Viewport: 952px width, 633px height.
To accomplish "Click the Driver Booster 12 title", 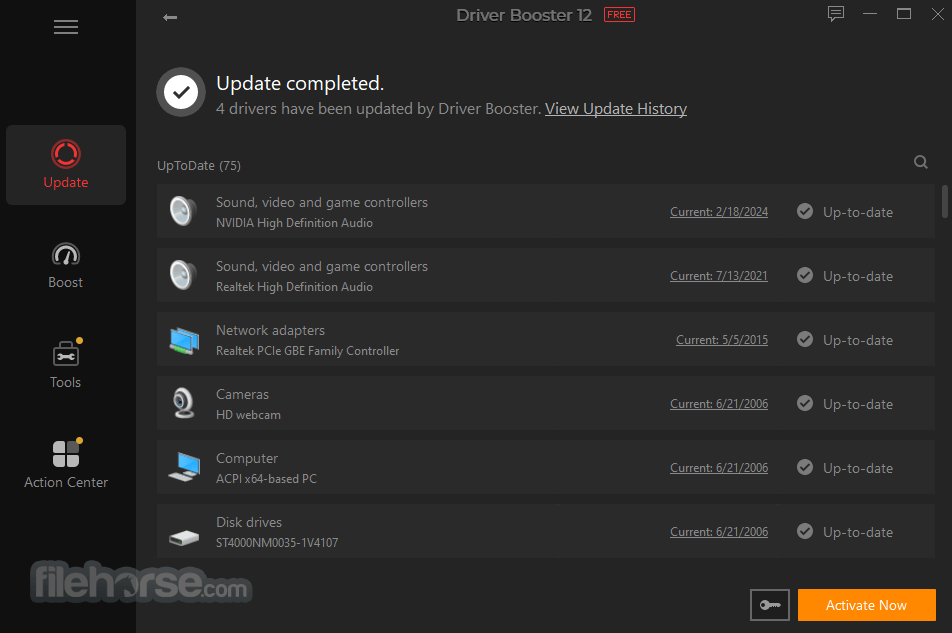I will coord(524,15).
